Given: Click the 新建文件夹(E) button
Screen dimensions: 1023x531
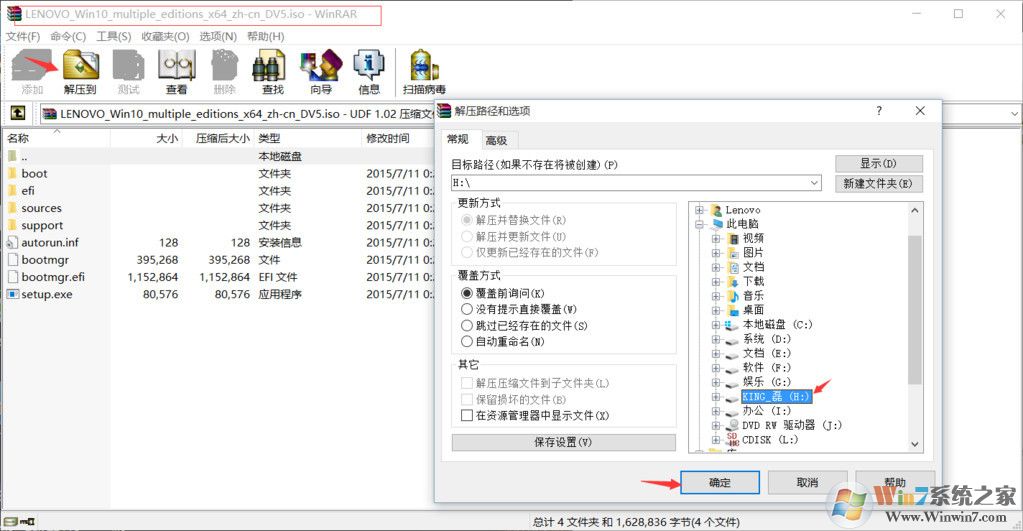Looking at the screenshot, I should [x=878, y=184].
